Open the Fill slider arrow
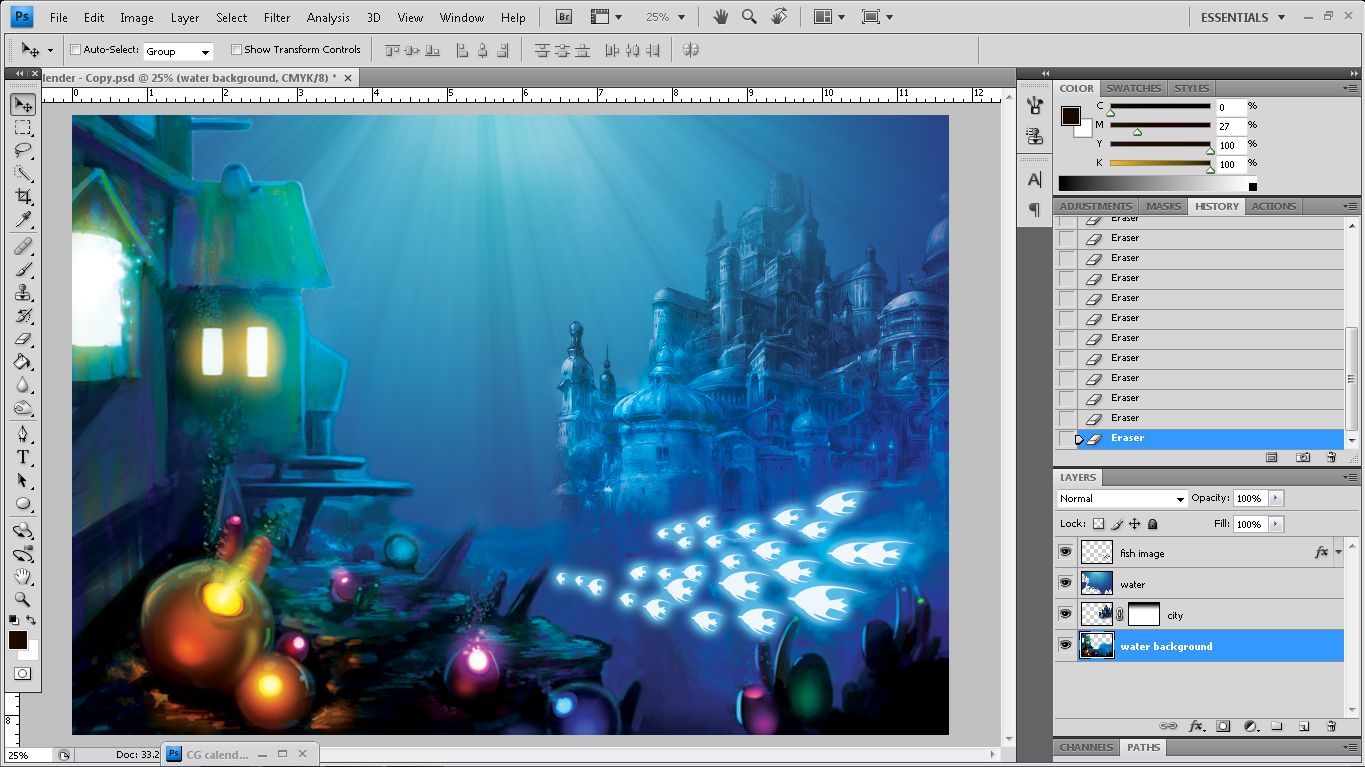This screenshot has width=1365, height=767. (1275, 523)
